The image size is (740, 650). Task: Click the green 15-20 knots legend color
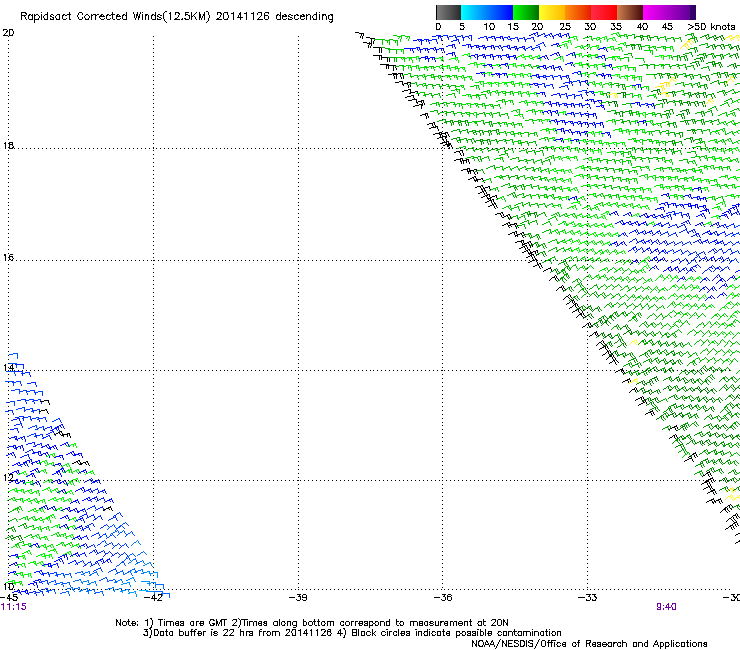526,12
